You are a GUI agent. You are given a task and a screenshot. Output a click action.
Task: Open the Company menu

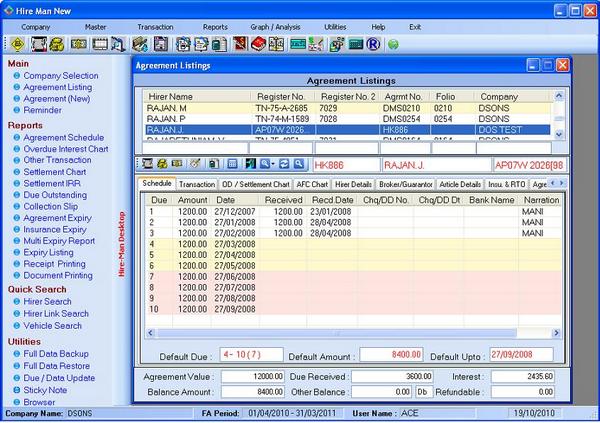click(x=36, y=27)
